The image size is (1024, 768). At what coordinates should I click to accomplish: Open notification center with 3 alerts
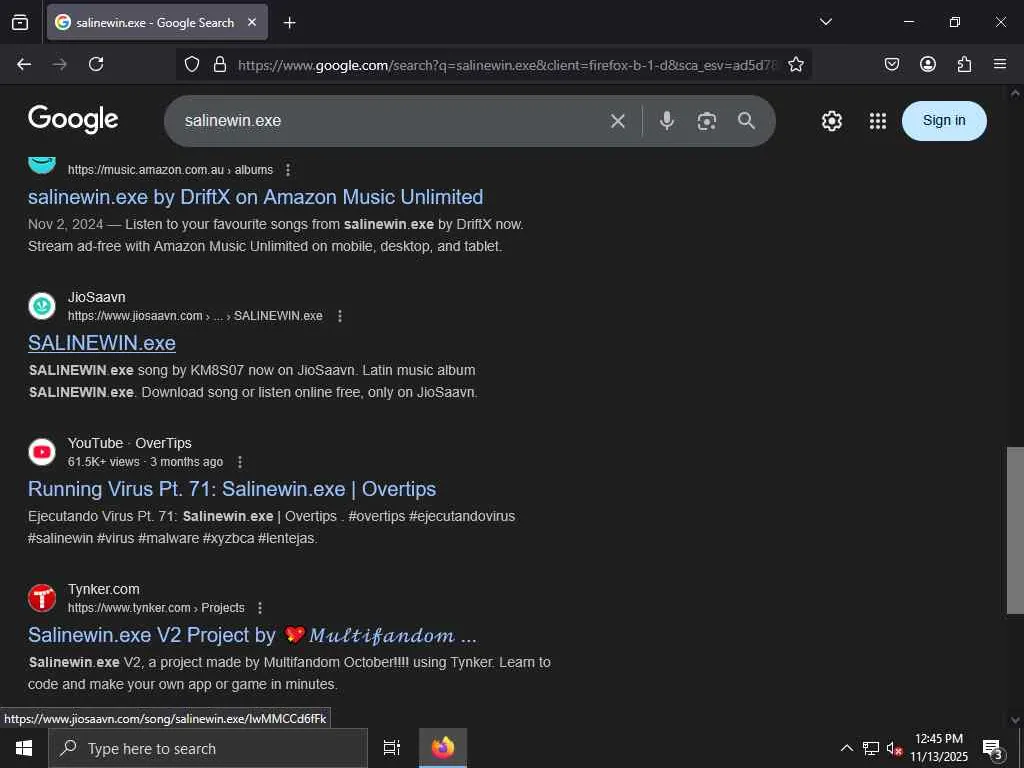tap(993, 749)
